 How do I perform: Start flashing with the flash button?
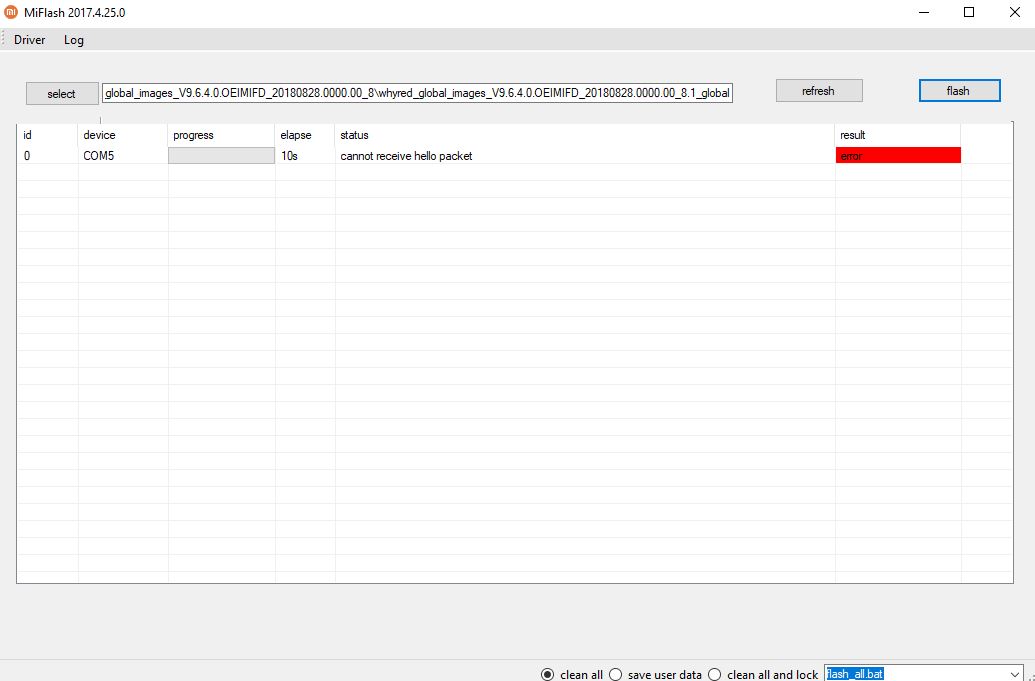pos(959,91)
